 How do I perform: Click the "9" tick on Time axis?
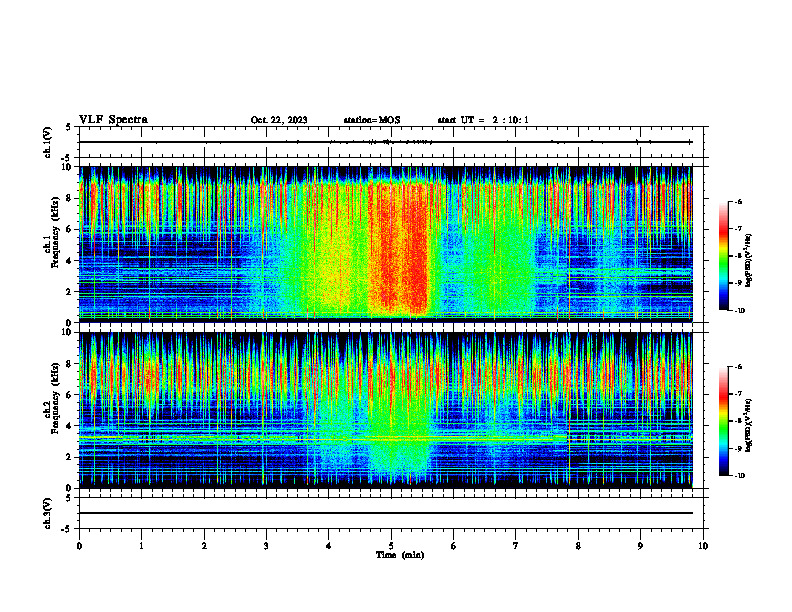[x=640, y=546]
